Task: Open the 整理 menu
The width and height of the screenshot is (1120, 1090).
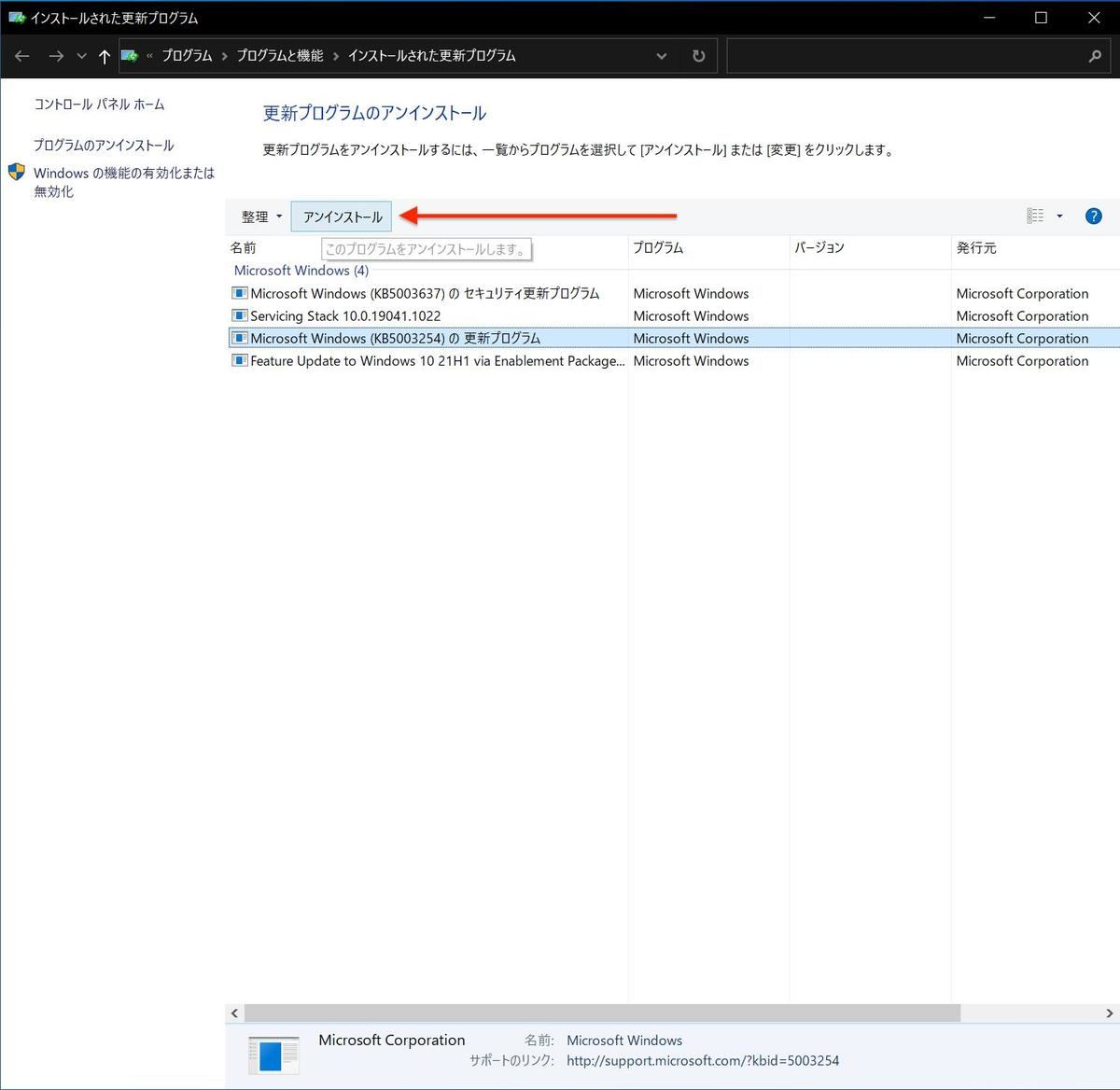Action: pyautogui.click(x=261, y=217)
